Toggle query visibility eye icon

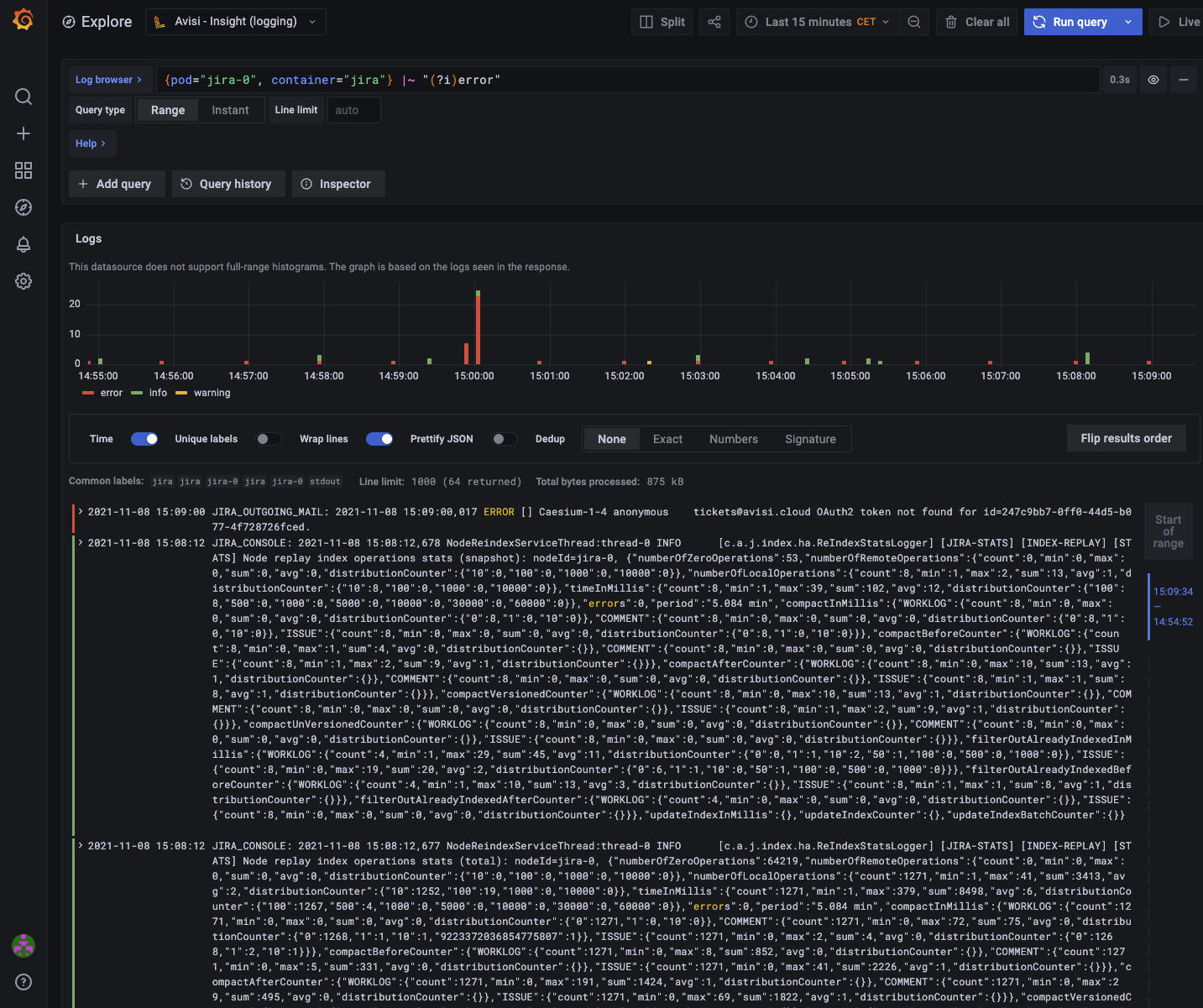pos(1153,80)
